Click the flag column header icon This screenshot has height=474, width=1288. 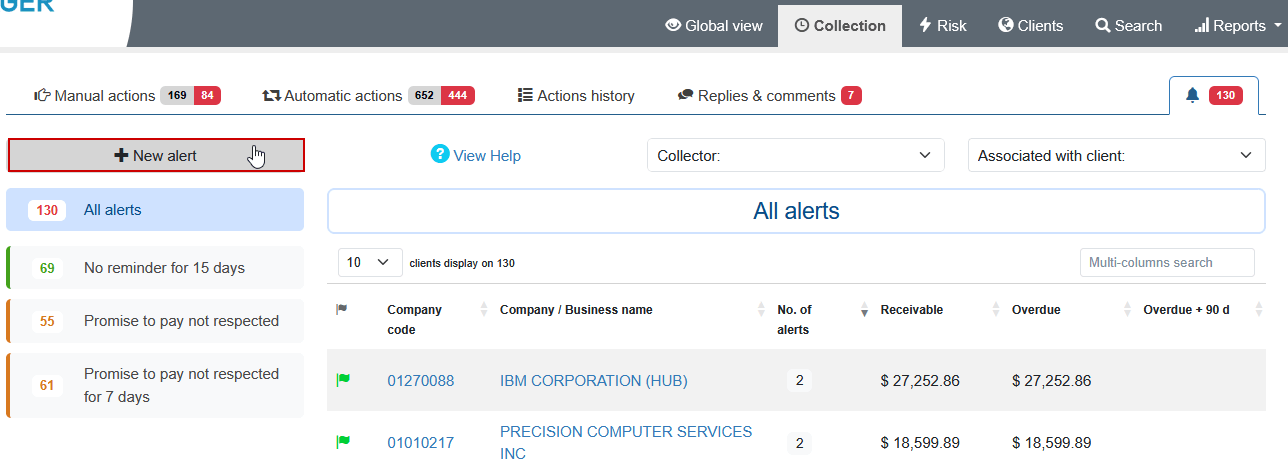pyautogui.click(x=342, y=310)
